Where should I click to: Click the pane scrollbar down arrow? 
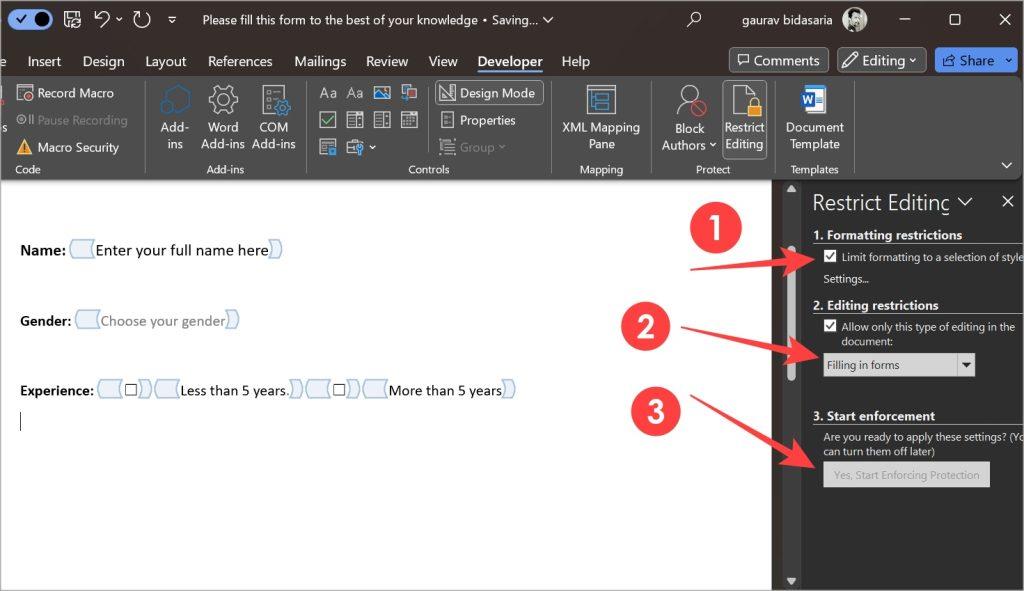[x=792, y=581]
